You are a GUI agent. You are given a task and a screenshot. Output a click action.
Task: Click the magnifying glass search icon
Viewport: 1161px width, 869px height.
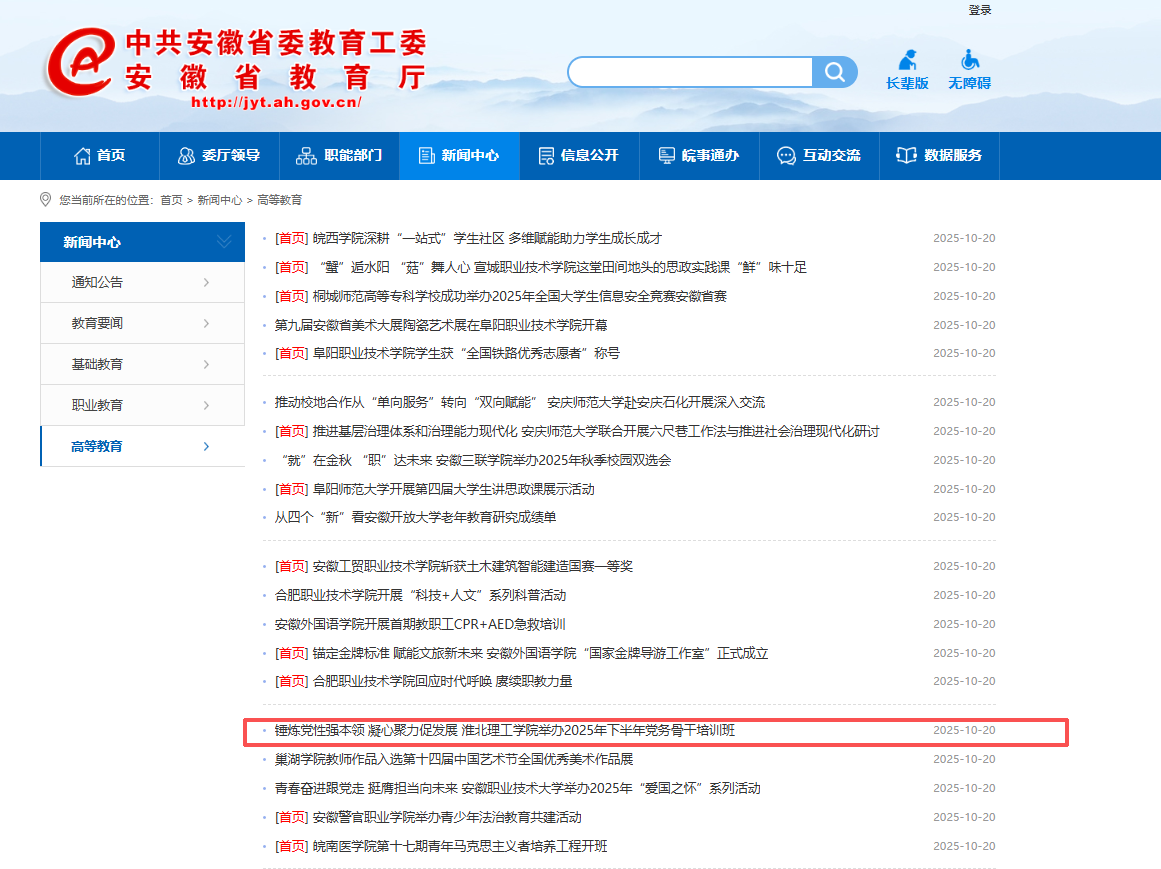click(834, 72)
